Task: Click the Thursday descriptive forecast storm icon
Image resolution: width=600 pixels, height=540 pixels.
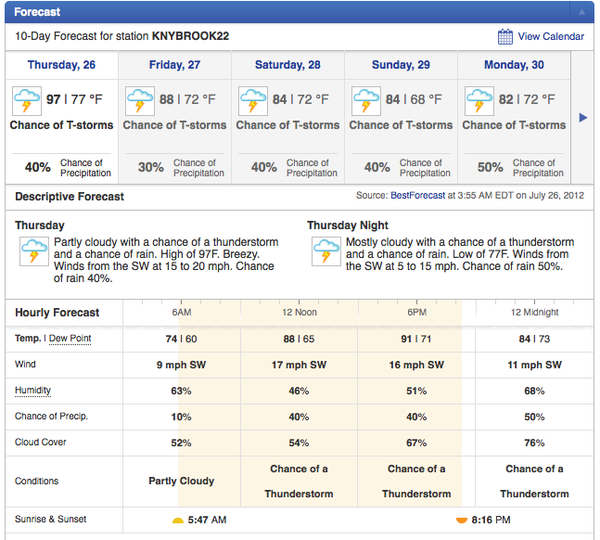Action: coord(34,251)
